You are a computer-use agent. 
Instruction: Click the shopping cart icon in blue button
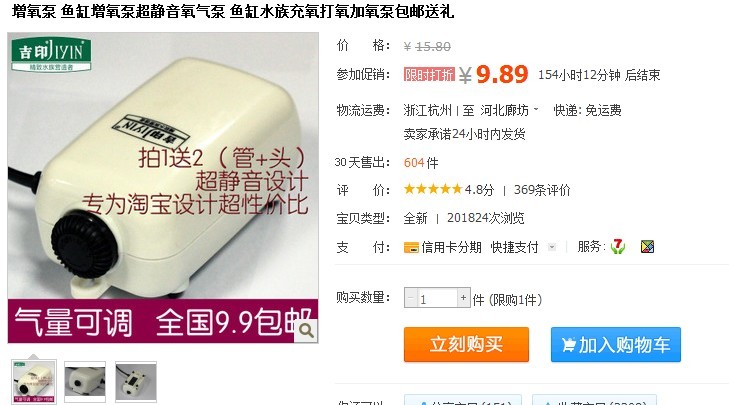[569, 345]
